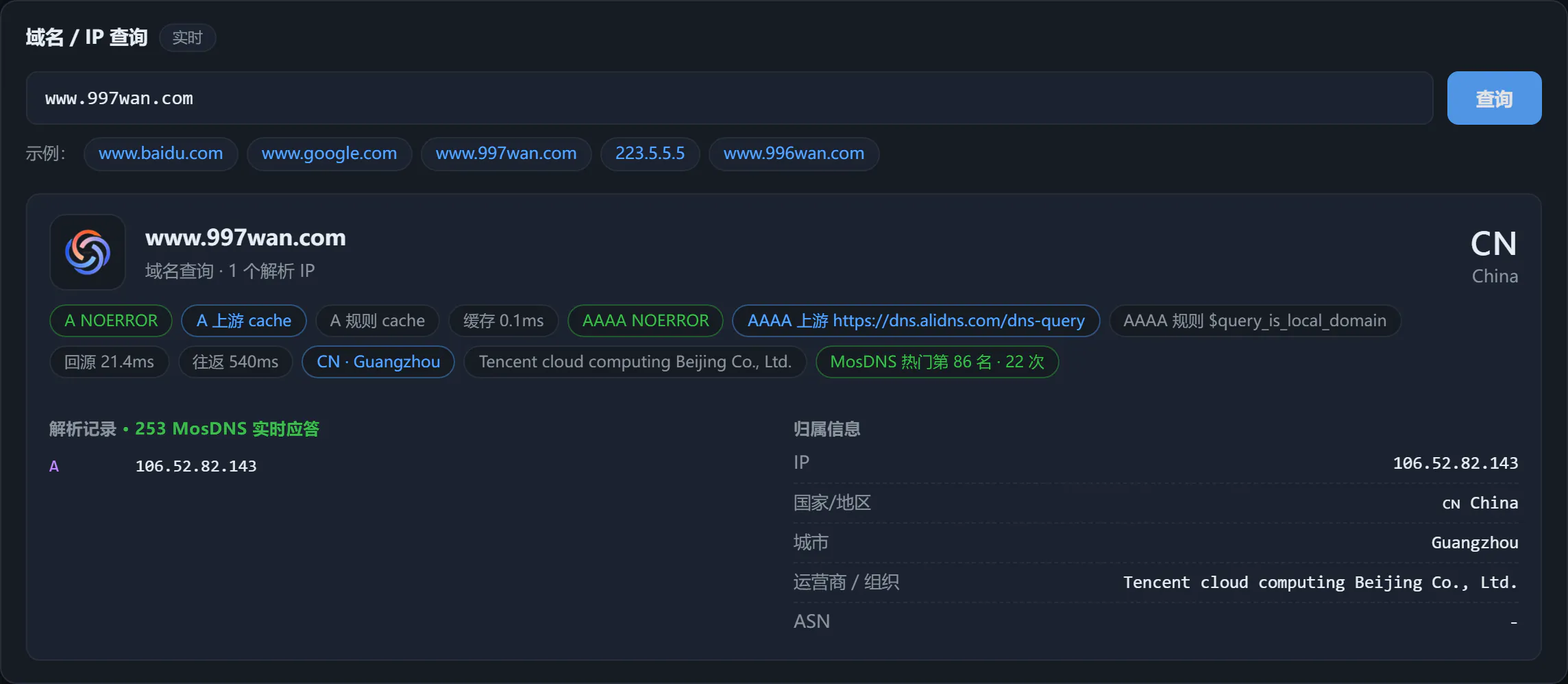Viewport: 1568px width, 684px height.
Task: Select the www.google.com example chip
Action: point(329,154)
